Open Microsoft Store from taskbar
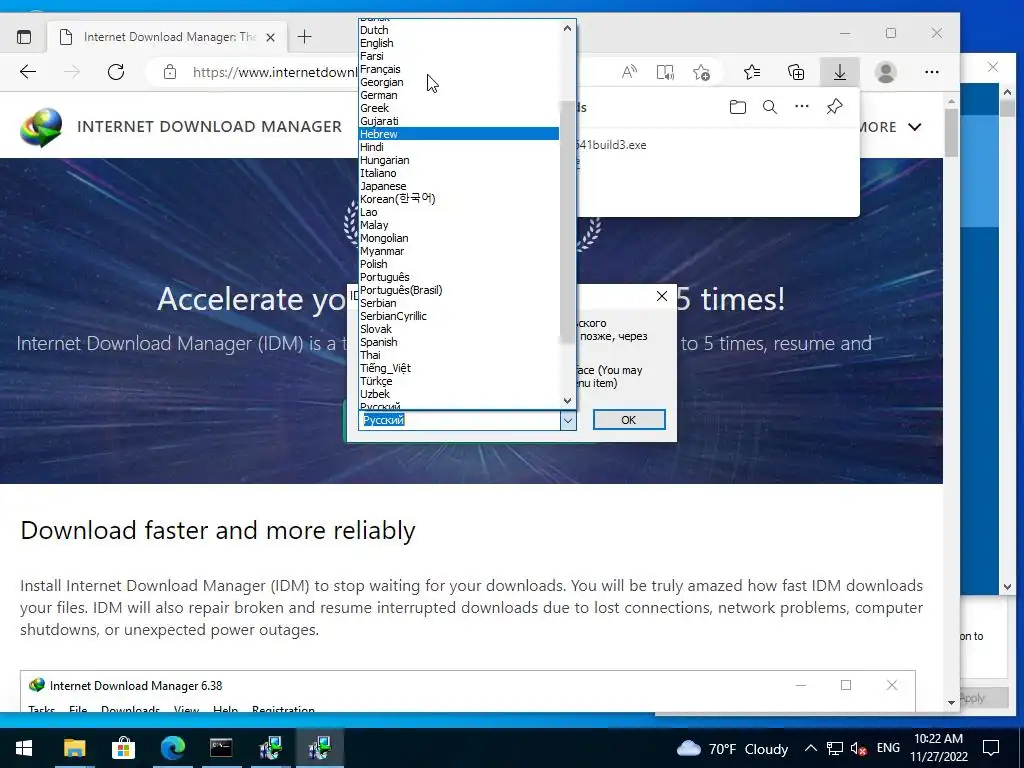 click(x=123, y=748)
